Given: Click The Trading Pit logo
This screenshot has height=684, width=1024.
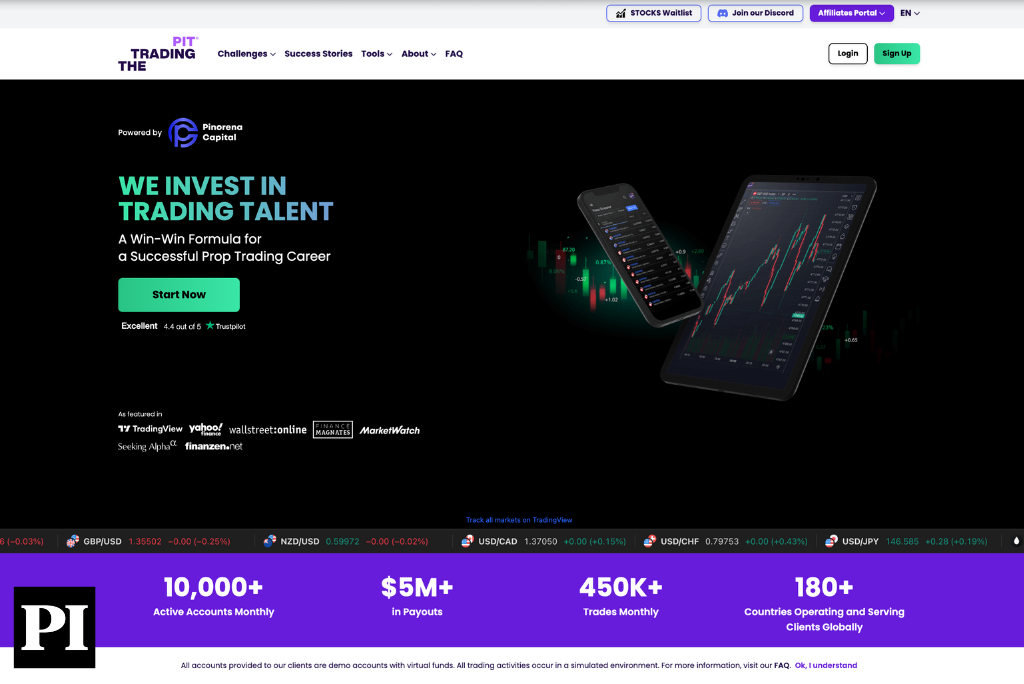Looking at the screenshot, I should pos(157,54).
